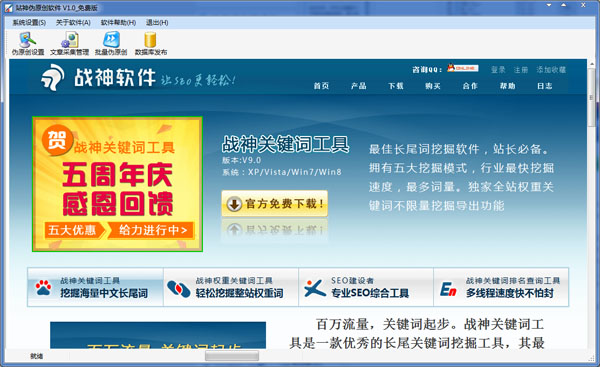
Task: Click the 官方免费下载 button
Action: (x=275, y=204)
